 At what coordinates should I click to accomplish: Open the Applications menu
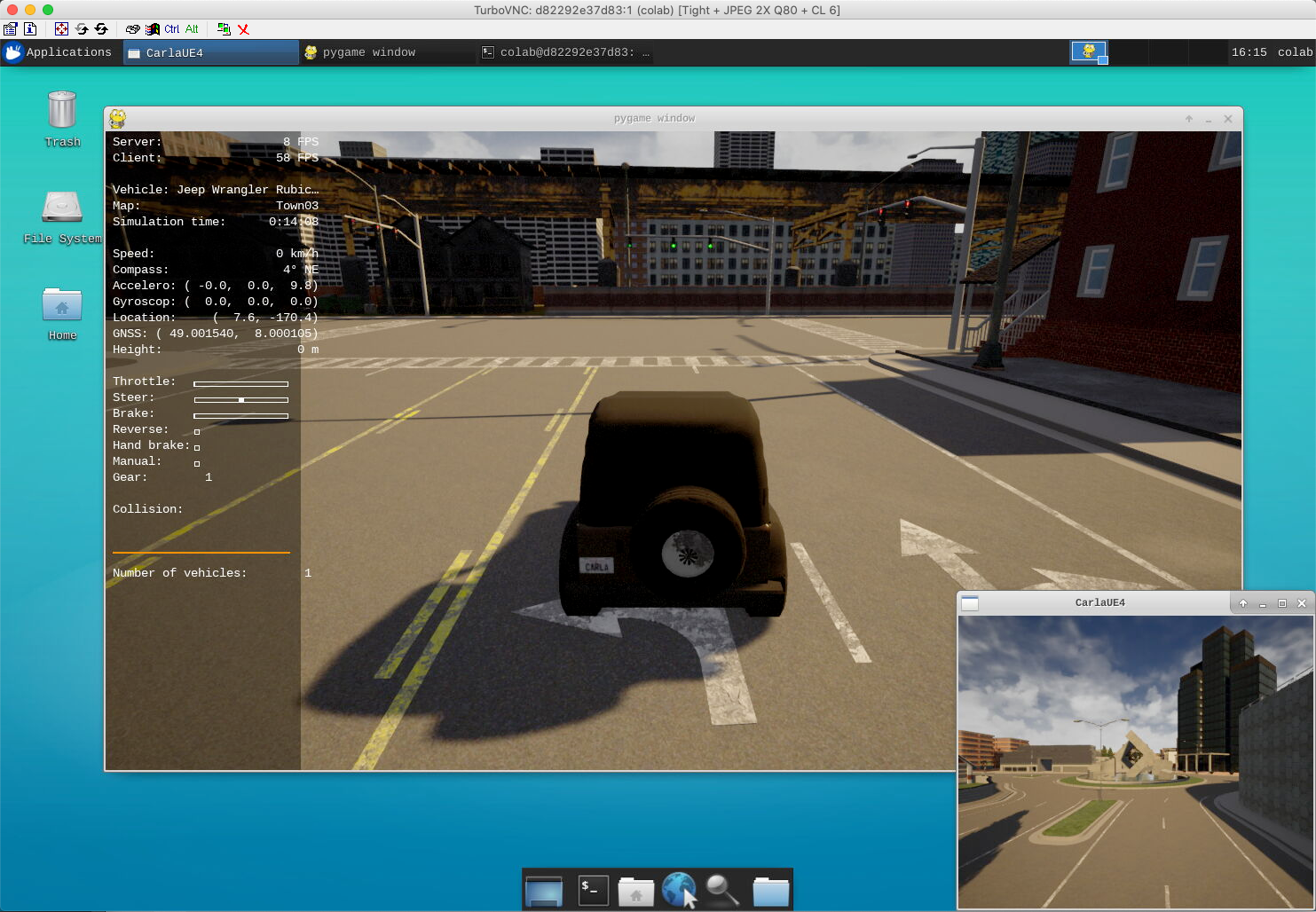tap(59, 52)
